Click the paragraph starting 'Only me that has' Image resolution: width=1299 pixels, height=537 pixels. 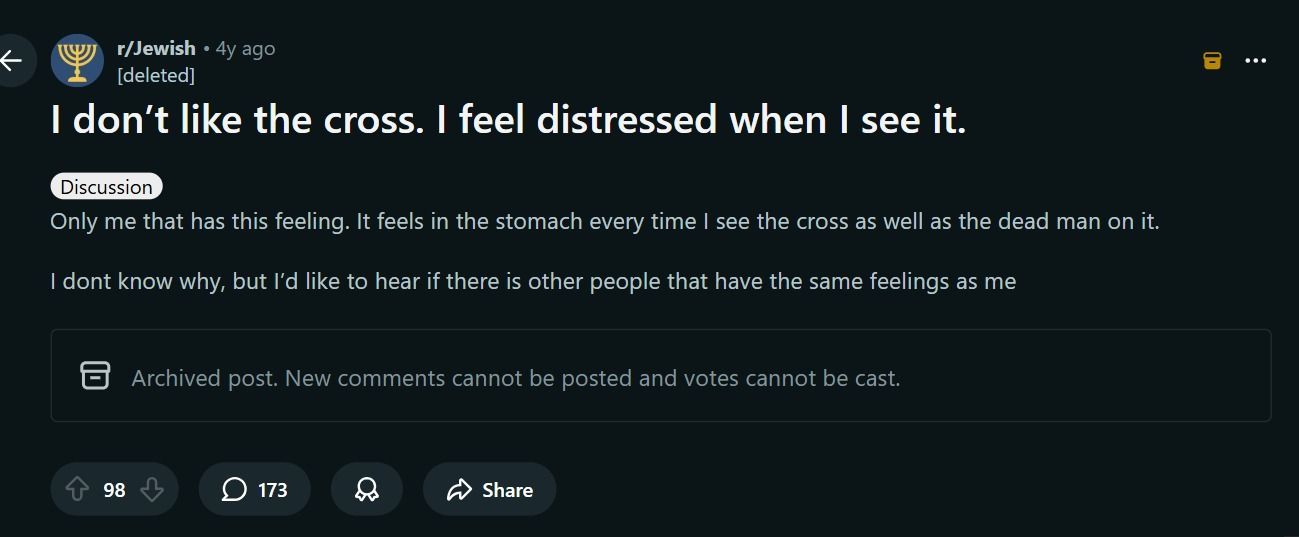click(604, 221)
